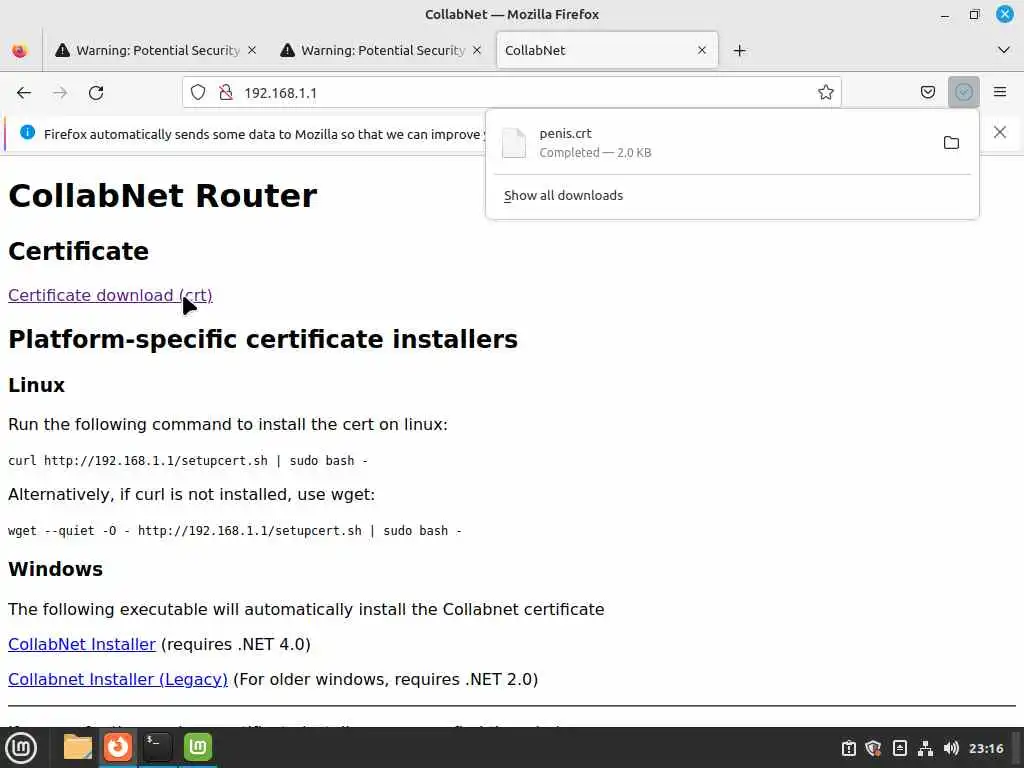Reload the current page

(x=96, y=93)
